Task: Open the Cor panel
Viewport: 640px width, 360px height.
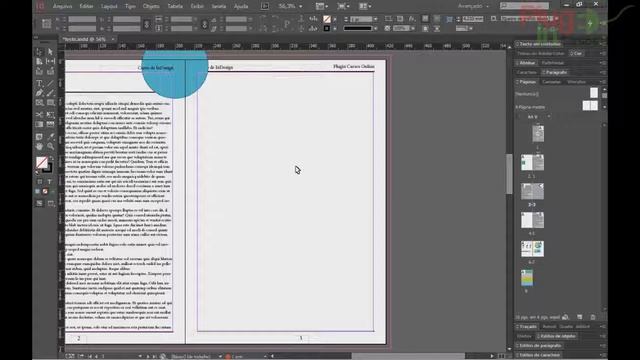Action: pyautogui.click(x=577, y=53)
